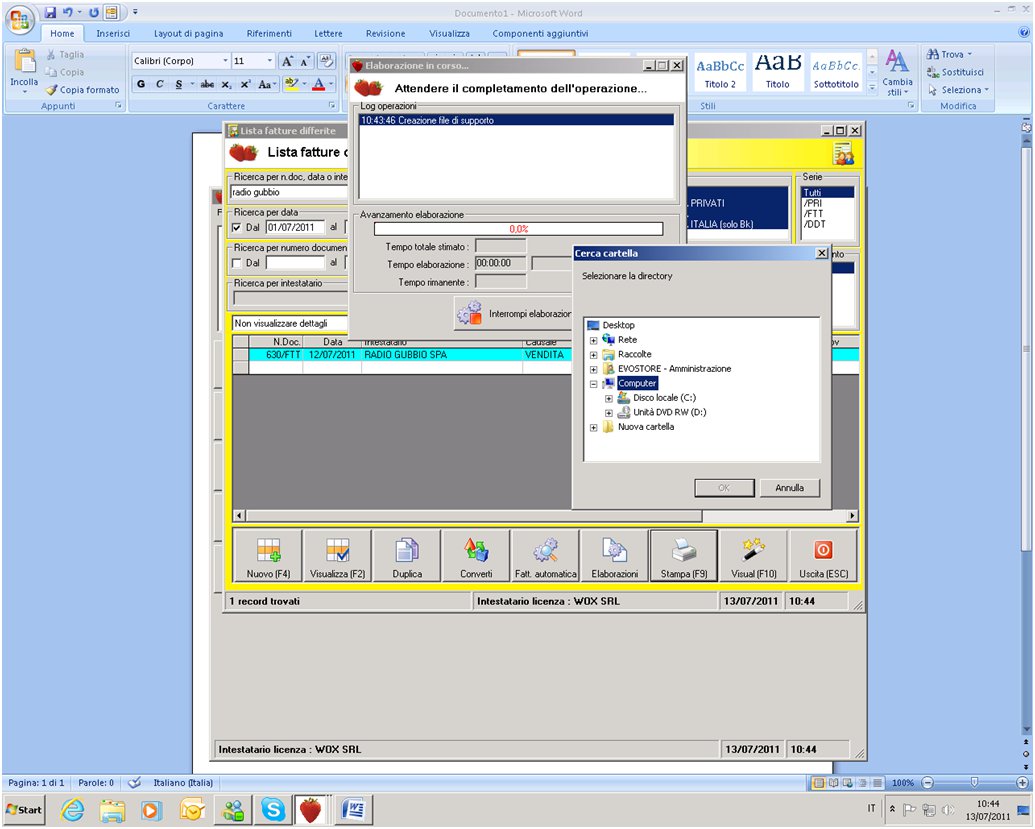The width and height of the screenshot is (1035, 829).
Task: Click the Start button
Action: click(x=24, y=810)
